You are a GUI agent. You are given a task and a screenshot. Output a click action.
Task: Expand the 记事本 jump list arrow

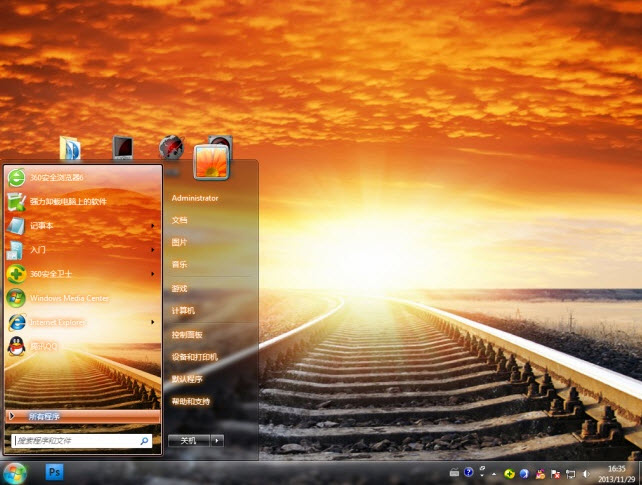[153, 226]
